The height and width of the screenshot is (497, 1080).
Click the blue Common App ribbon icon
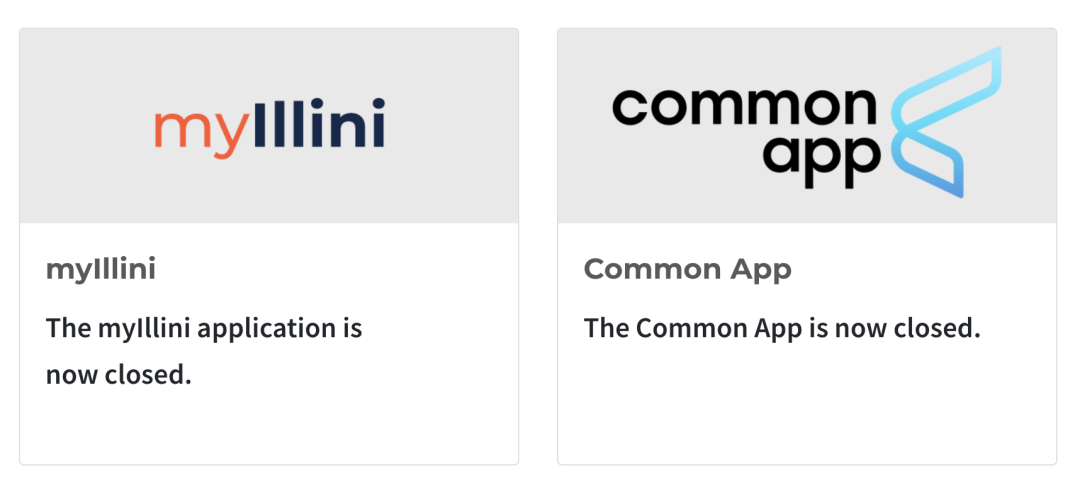pos(946,122)
